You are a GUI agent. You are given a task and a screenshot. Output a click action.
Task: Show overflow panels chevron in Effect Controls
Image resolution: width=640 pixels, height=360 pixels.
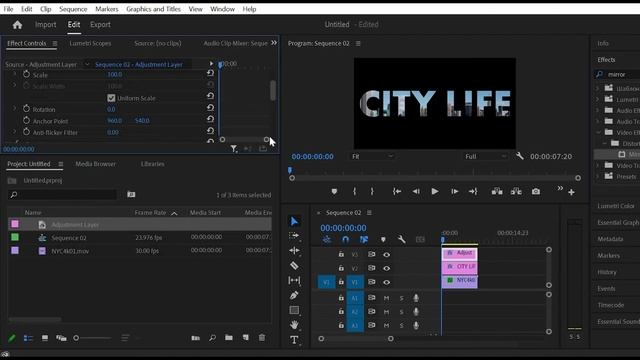click(274, 43)
